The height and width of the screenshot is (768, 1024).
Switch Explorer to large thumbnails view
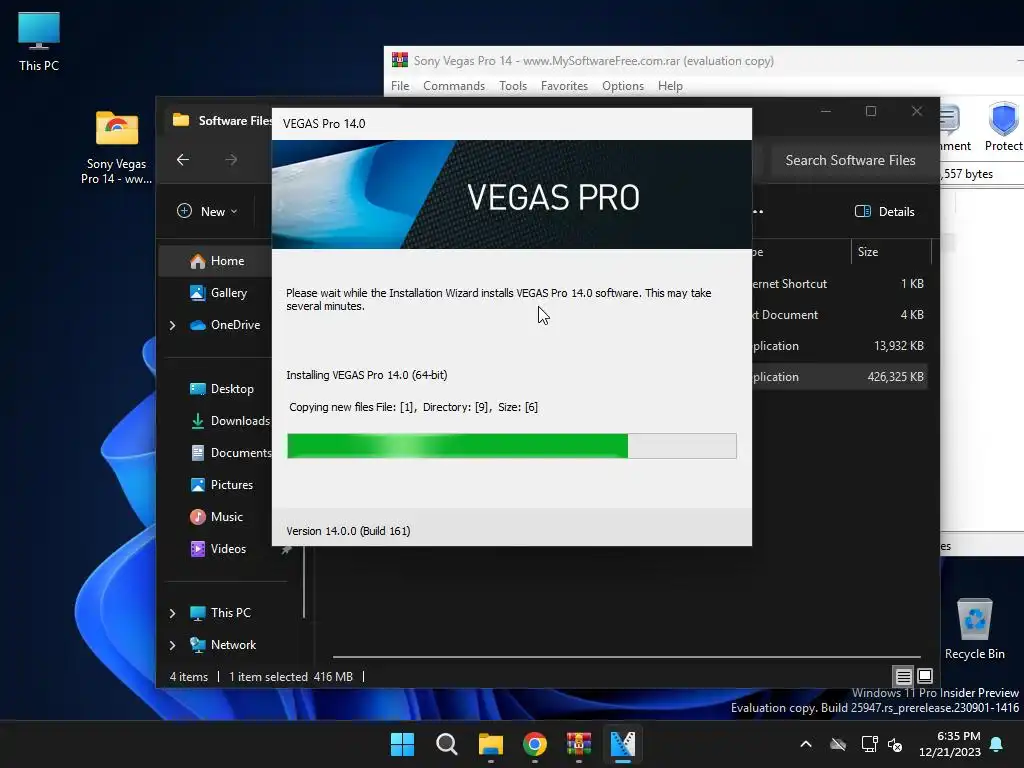(x=925, y=676)
